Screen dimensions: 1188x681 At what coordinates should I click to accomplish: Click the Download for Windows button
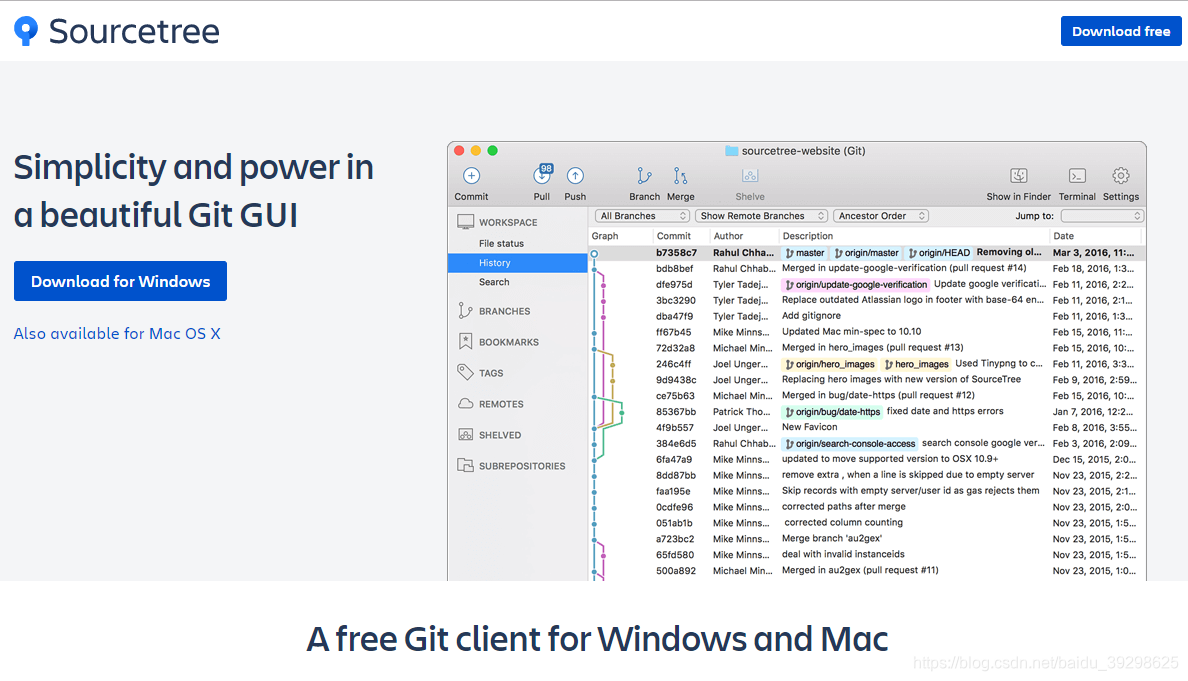pyautogui.click(x=120, y=281)
